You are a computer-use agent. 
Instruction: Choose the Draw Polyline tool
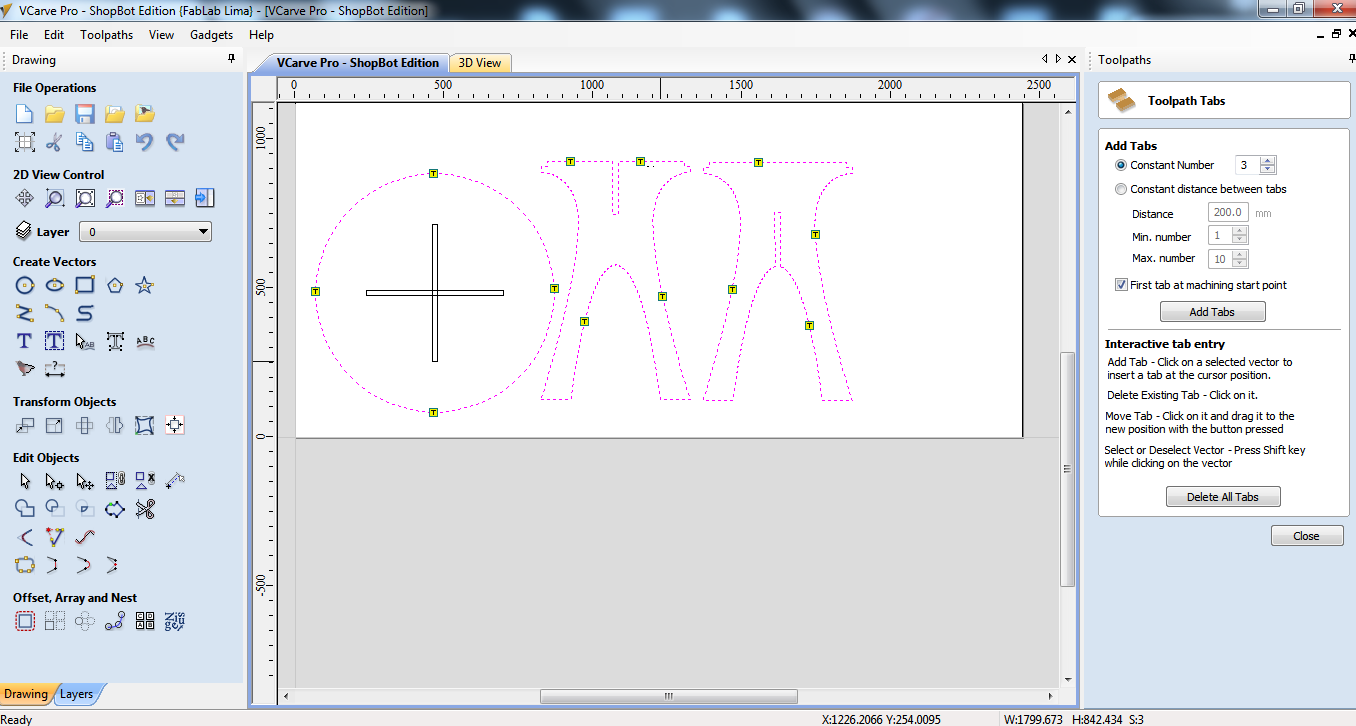25,314
